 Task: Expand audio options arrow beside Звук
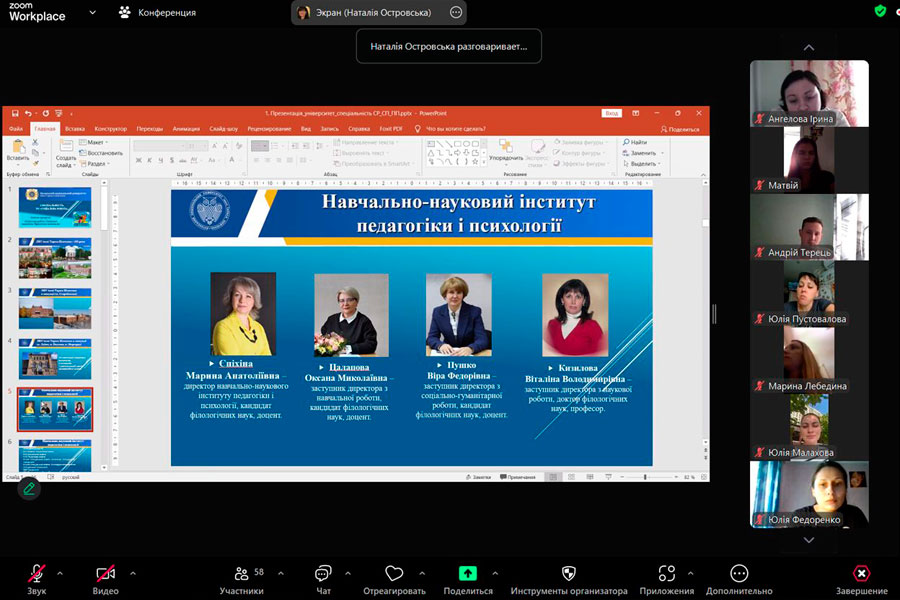[x=60, y=573]
